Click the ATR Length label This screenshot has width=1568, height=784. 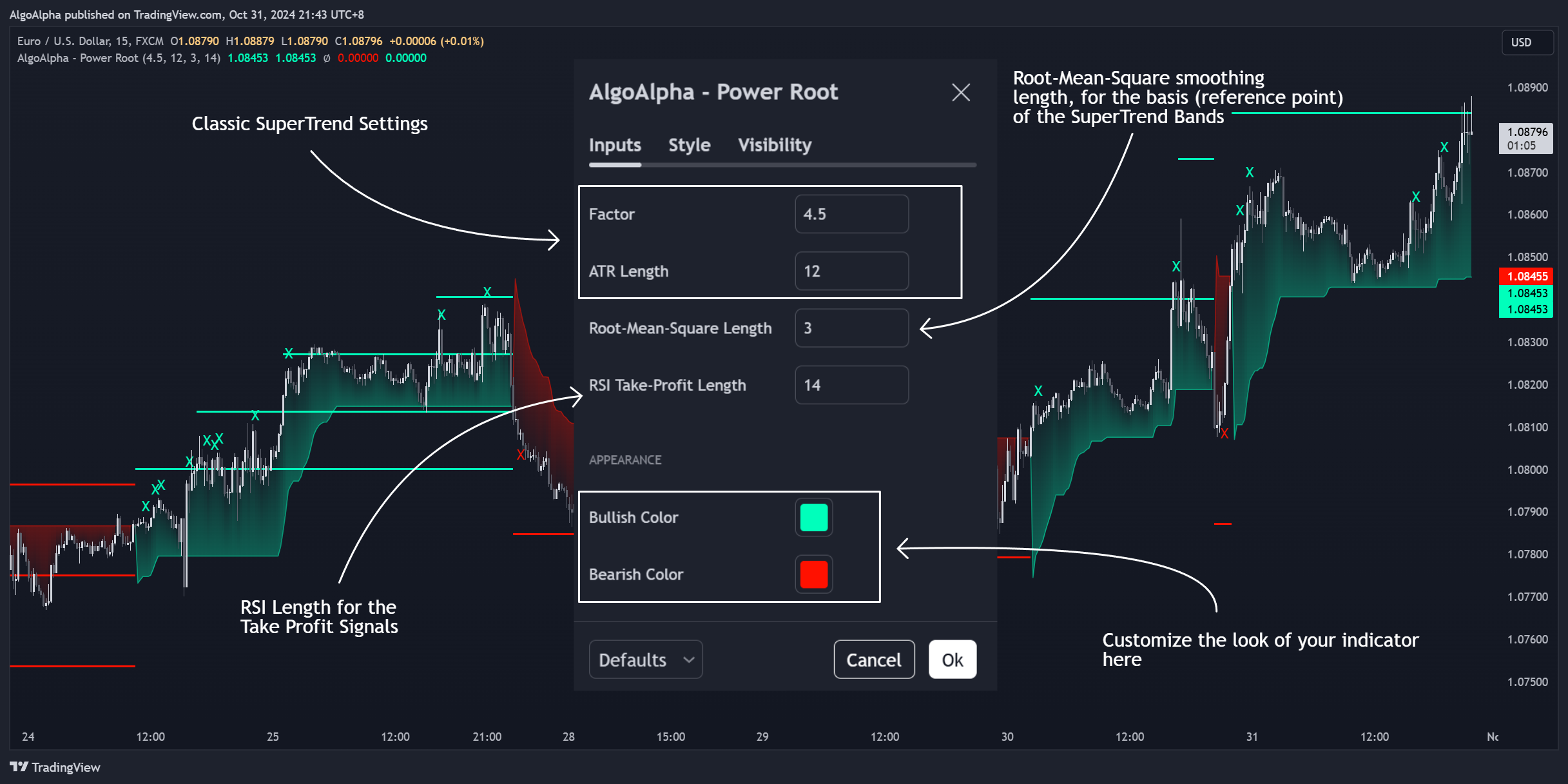(628, 271)
